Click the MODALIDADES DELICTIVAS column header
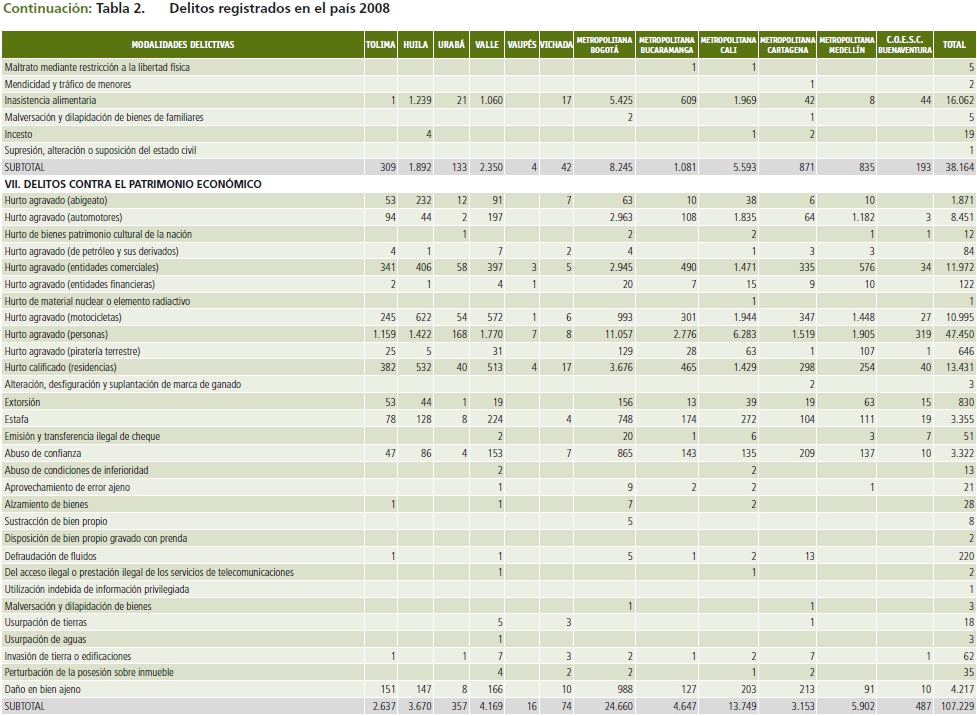The image size is (977, 716). [x=182, y=45]
